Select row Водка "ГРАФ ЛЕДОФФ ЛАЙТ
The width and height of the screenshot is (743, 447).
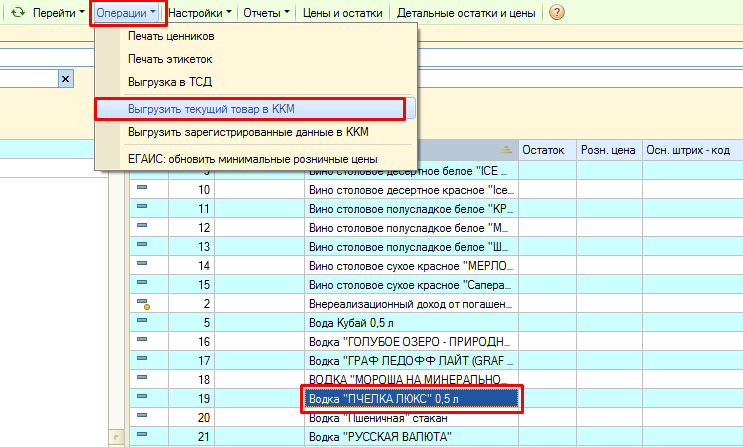(x=411, y=361)
